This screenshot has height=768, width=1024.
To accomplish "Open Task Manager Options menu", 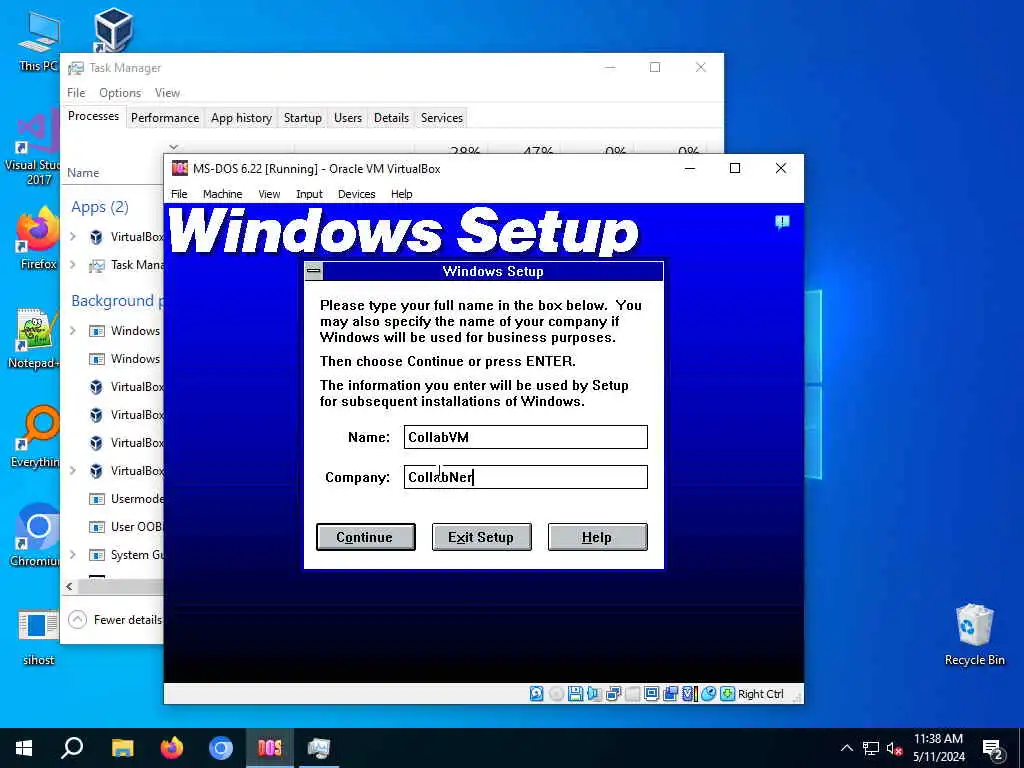I will point(120,93).
